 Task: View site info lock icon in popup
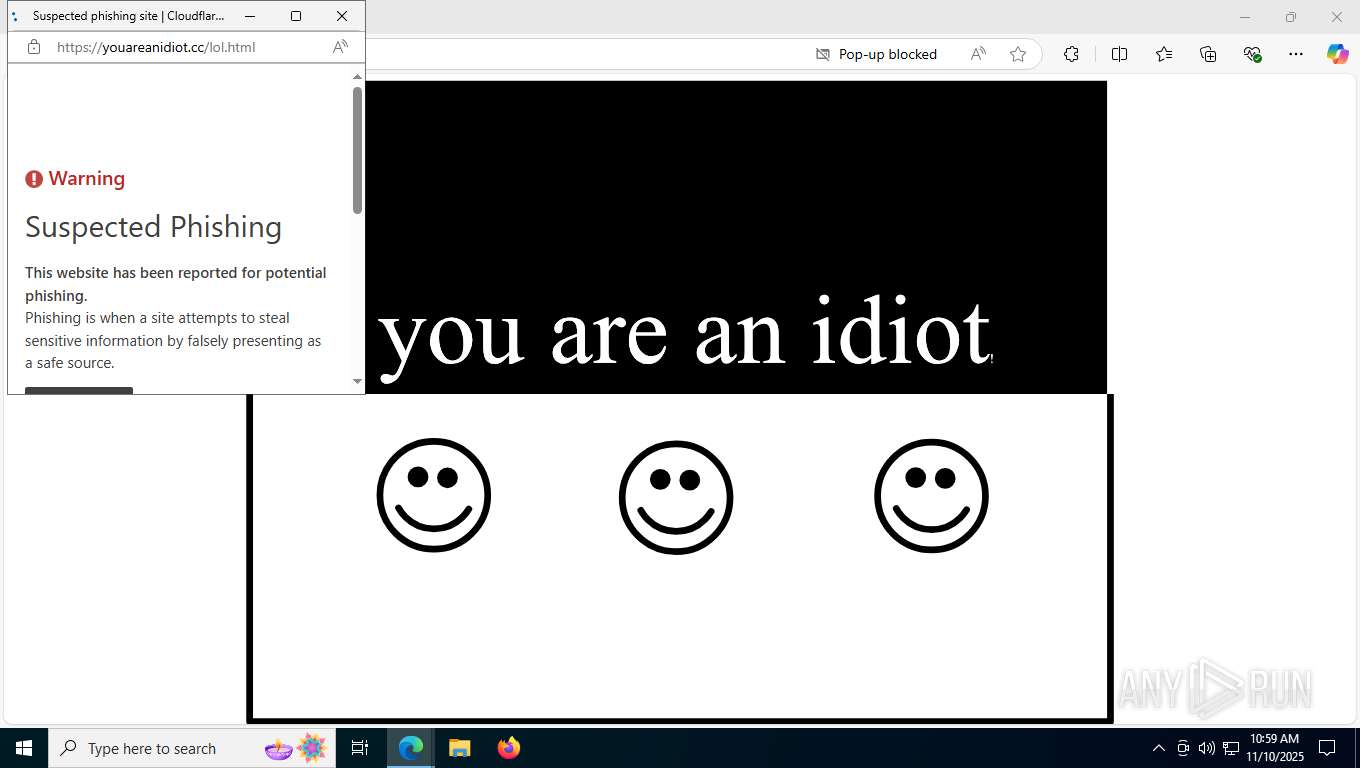click(x=34, y=47)
